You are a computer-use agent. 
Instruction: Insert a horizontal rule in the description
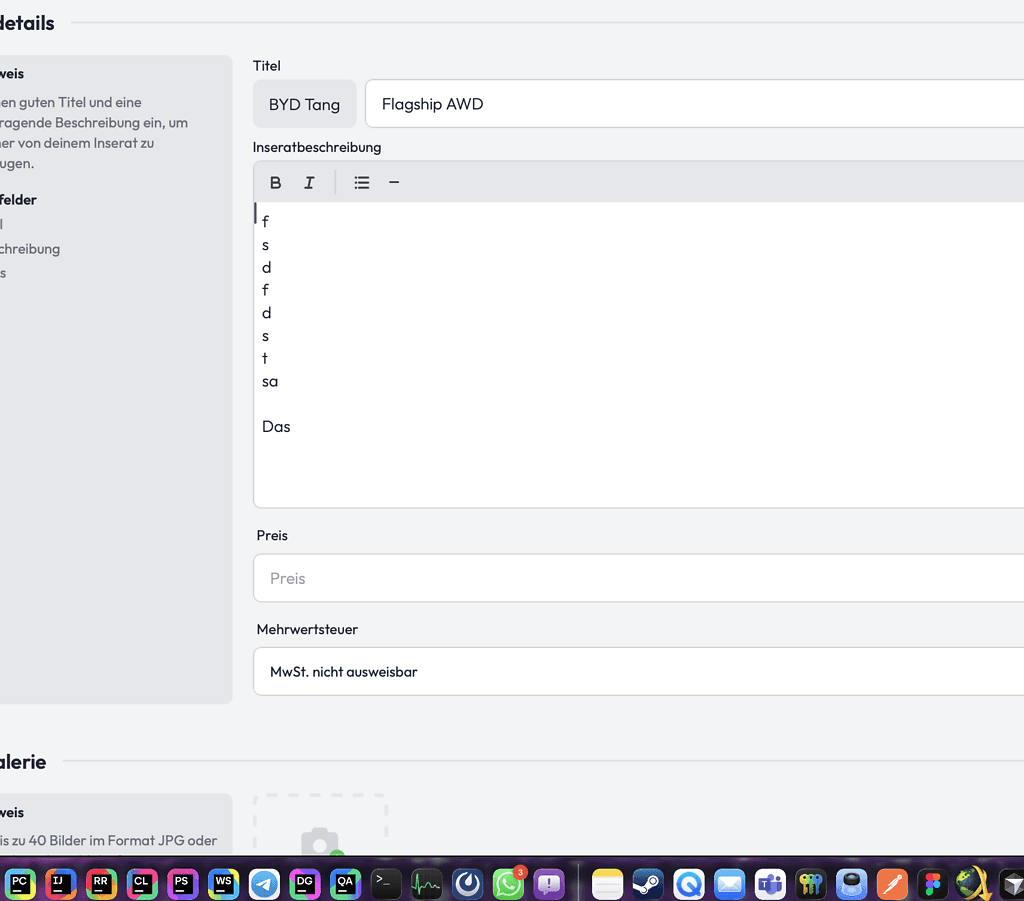[x=394, y=183]
